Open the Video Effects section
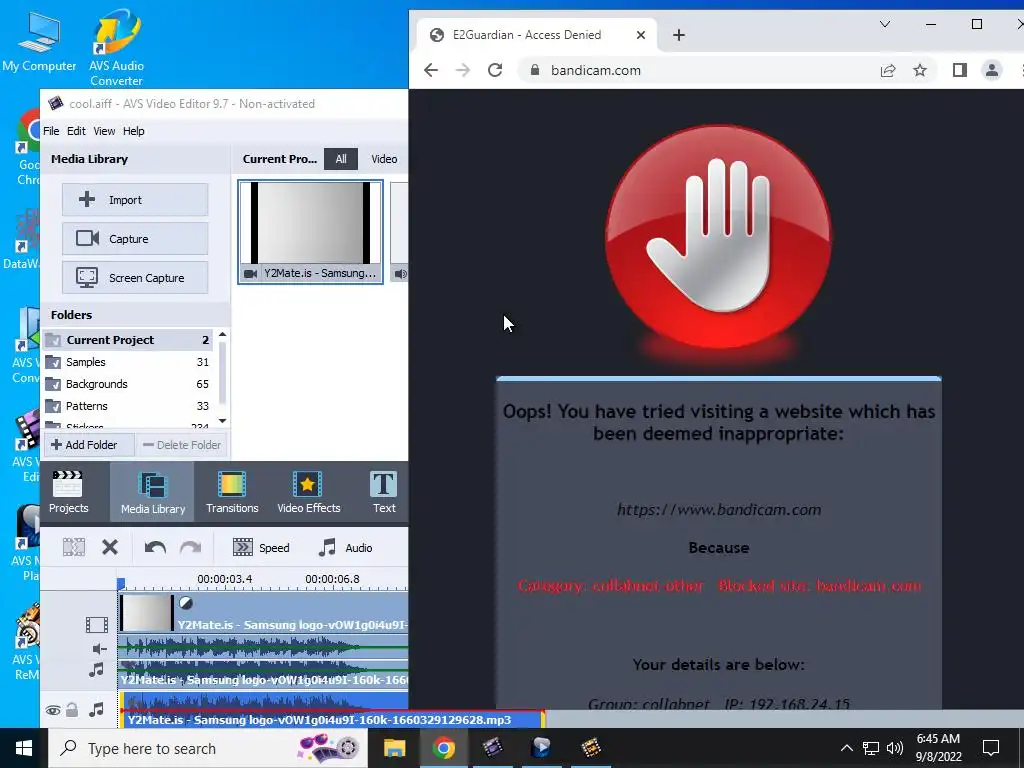 click(x=308, y=492)
